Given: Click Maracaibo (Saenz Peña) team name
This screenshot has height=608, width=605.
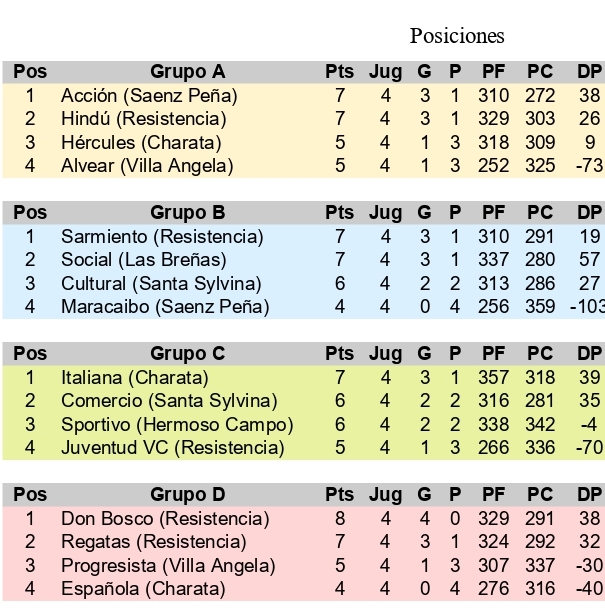Looking at the screenshot, I should coord(165,306).
